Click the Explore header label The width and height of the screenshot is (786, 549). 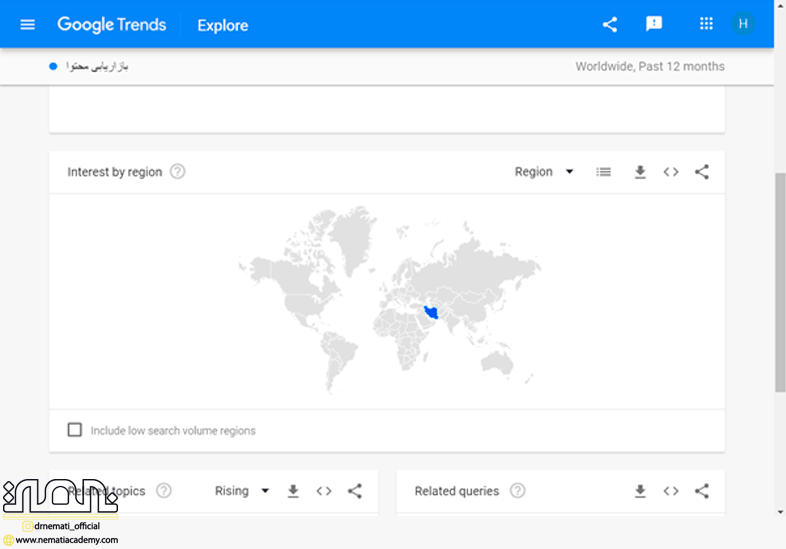pos(222,25)
